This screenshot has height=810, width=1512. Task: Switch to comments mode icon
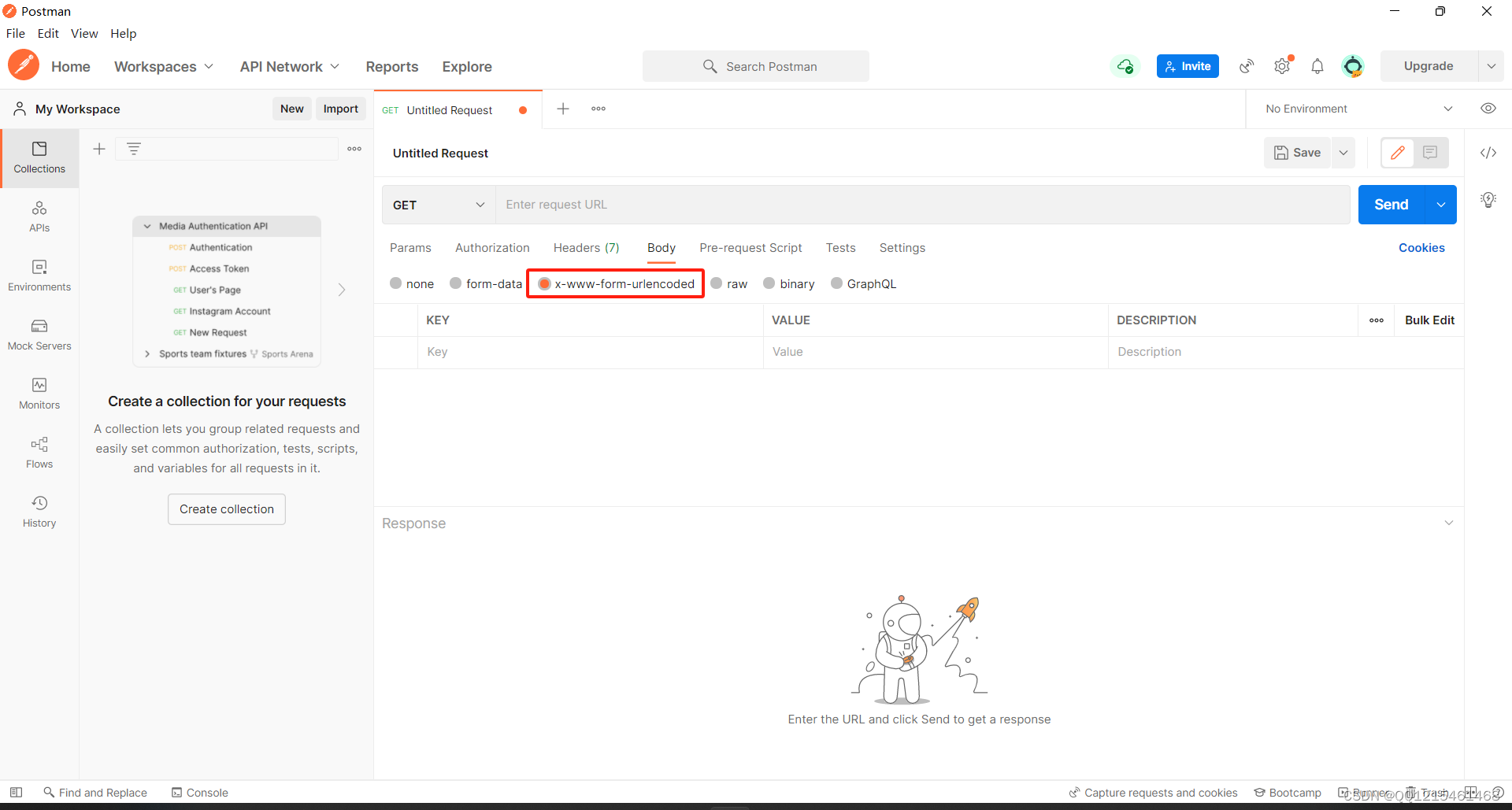(x=1430, y=153)
